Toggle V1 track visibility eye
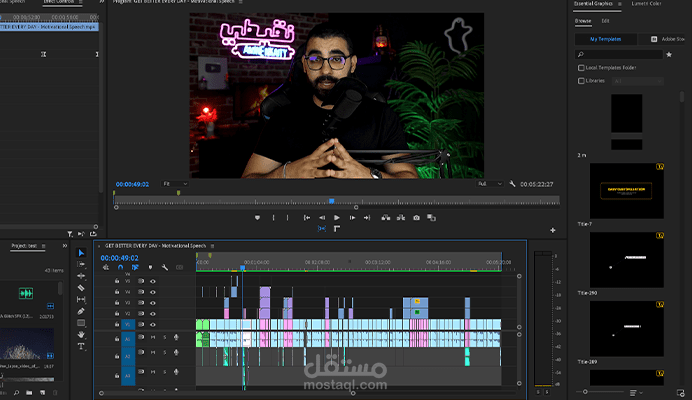This screenshot has width=692, height=400. [153, 325]
